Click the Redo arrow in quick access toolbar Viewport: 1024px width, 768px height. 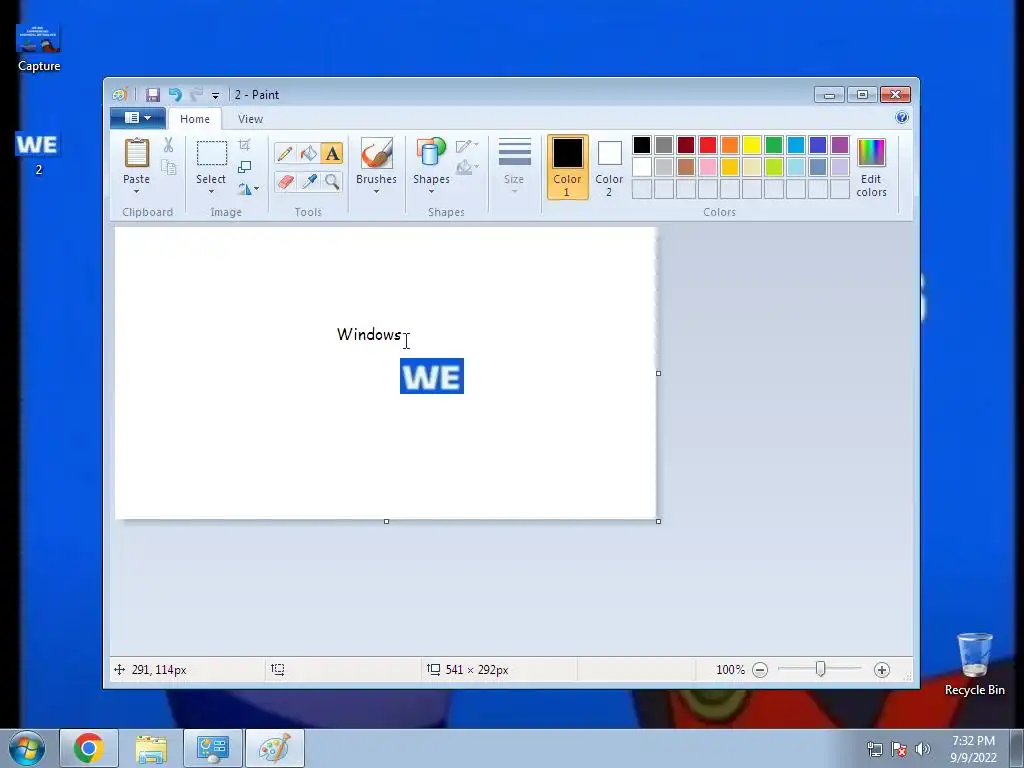pyautogui.click(x=197, y=95)
